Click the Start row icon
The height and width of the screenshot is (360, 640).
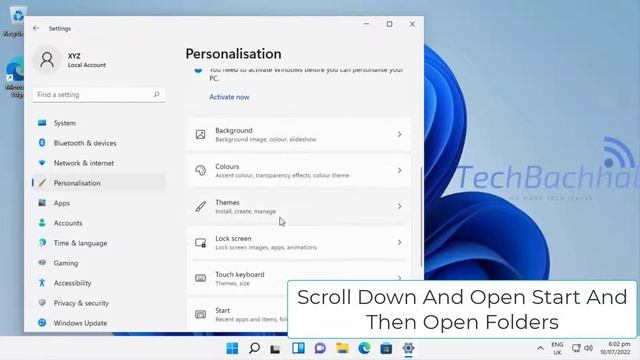tap(200, 314)
